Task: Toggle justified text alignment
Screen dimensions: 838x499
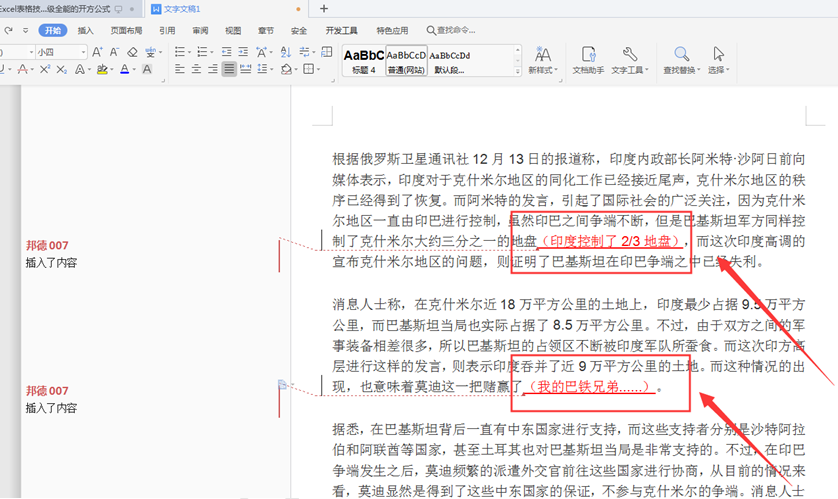Action: (x=229, y=70)
